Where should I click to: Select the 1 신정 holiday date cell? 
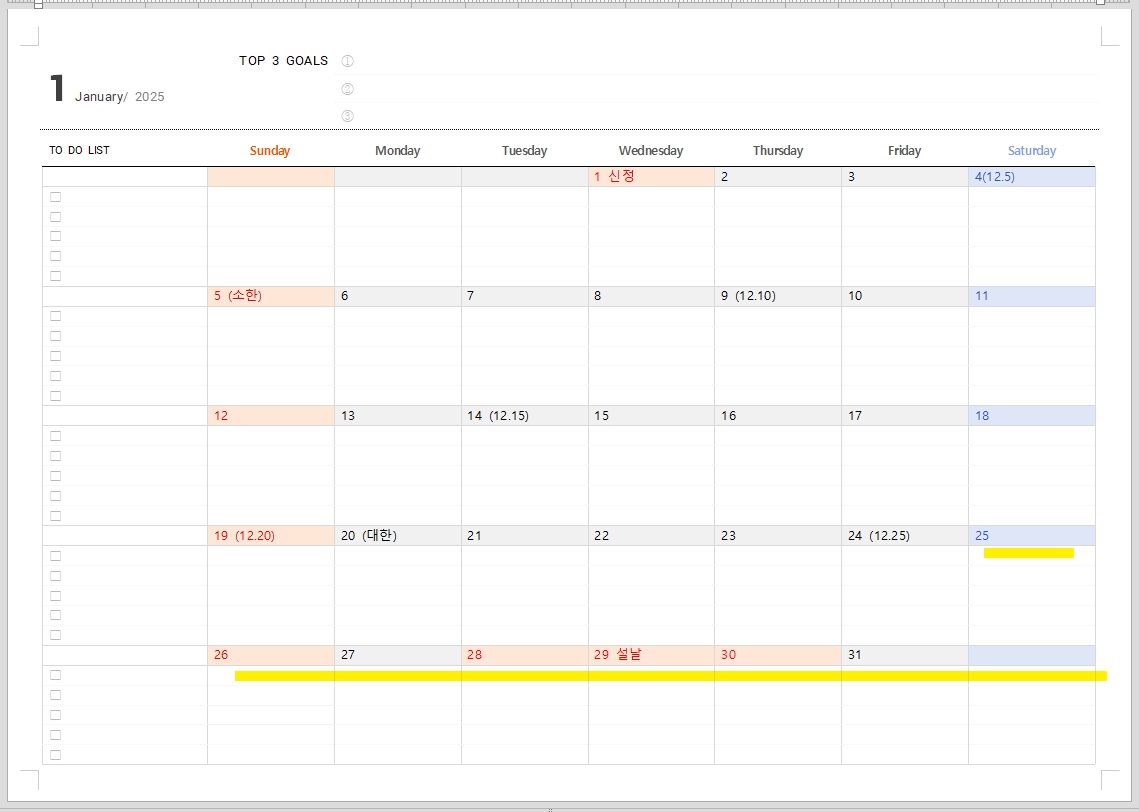point(651,176)
